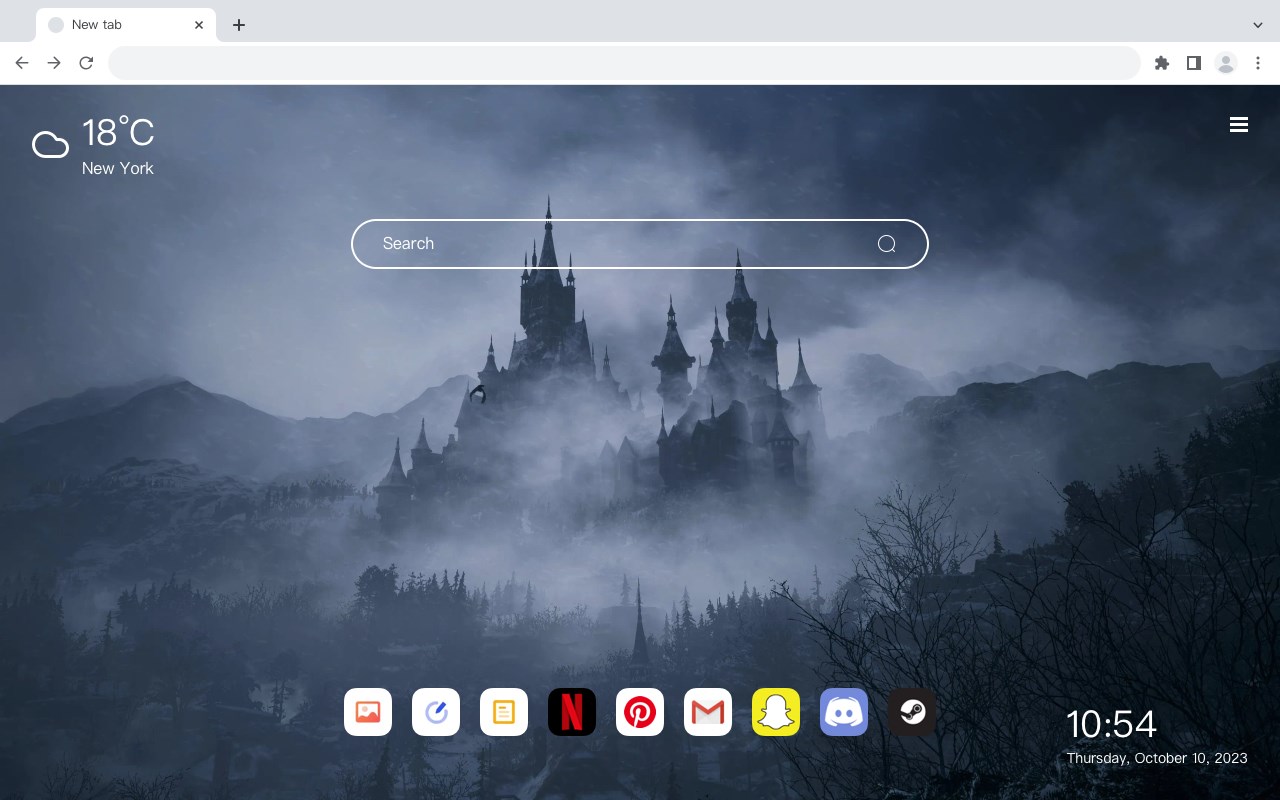Open the Steam shortcut

click(912, 712)
